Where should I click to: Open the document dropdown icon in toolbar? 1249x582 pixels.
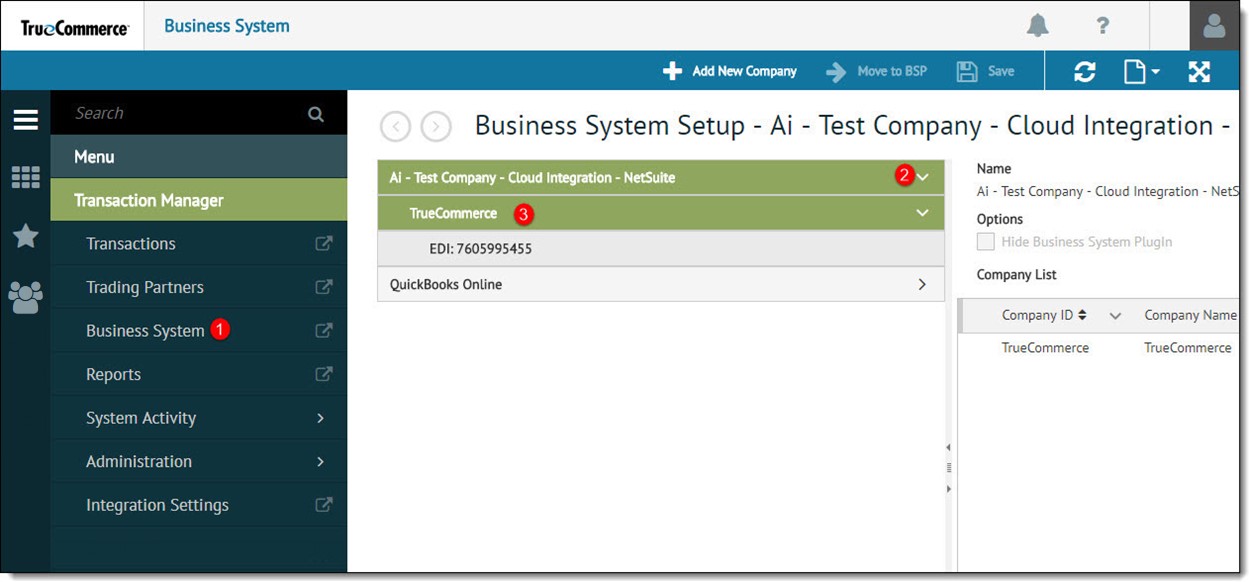1141,71
